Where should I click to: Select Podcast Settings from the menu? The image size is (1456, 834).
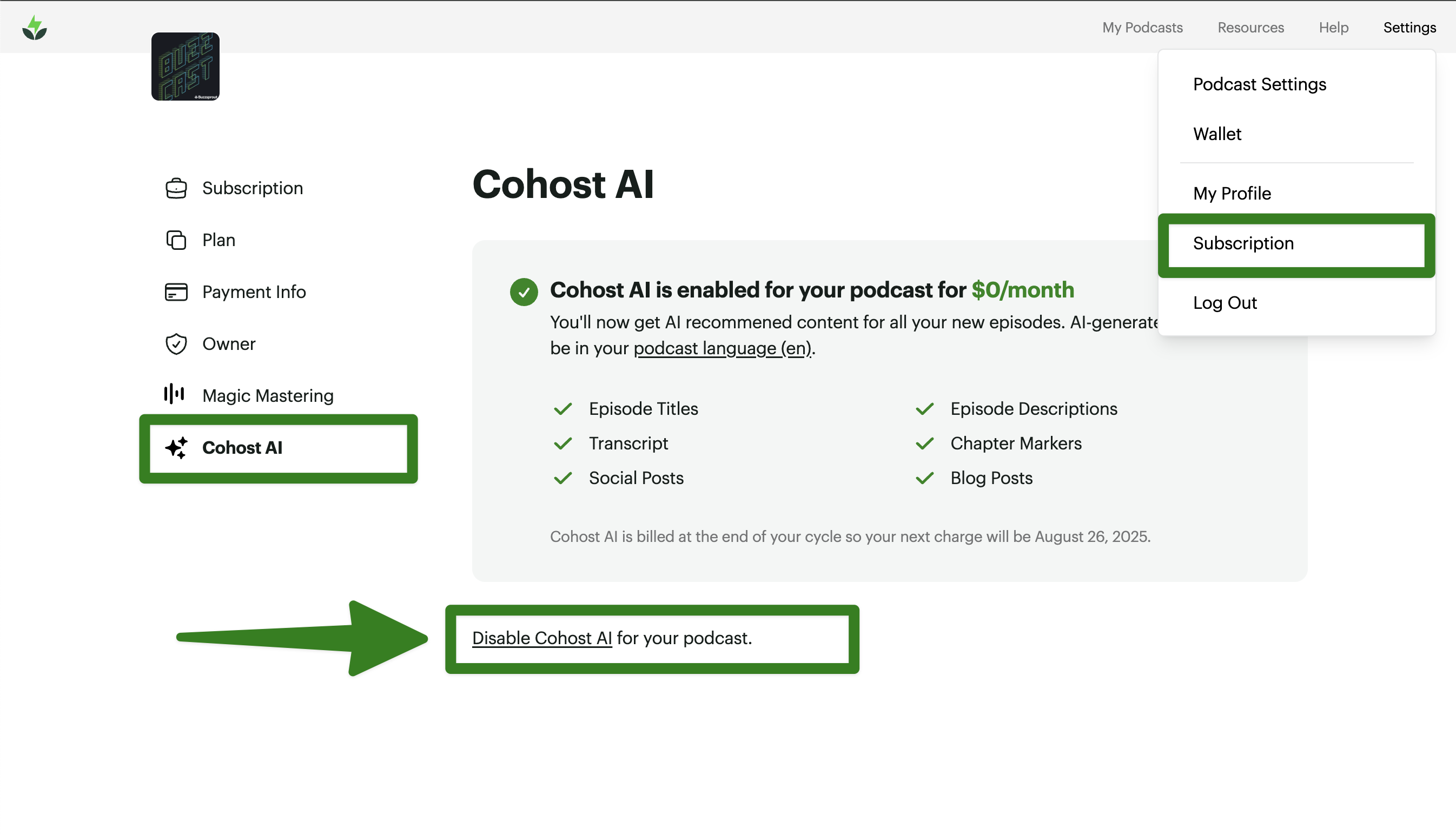click(x=1259, y=84)
